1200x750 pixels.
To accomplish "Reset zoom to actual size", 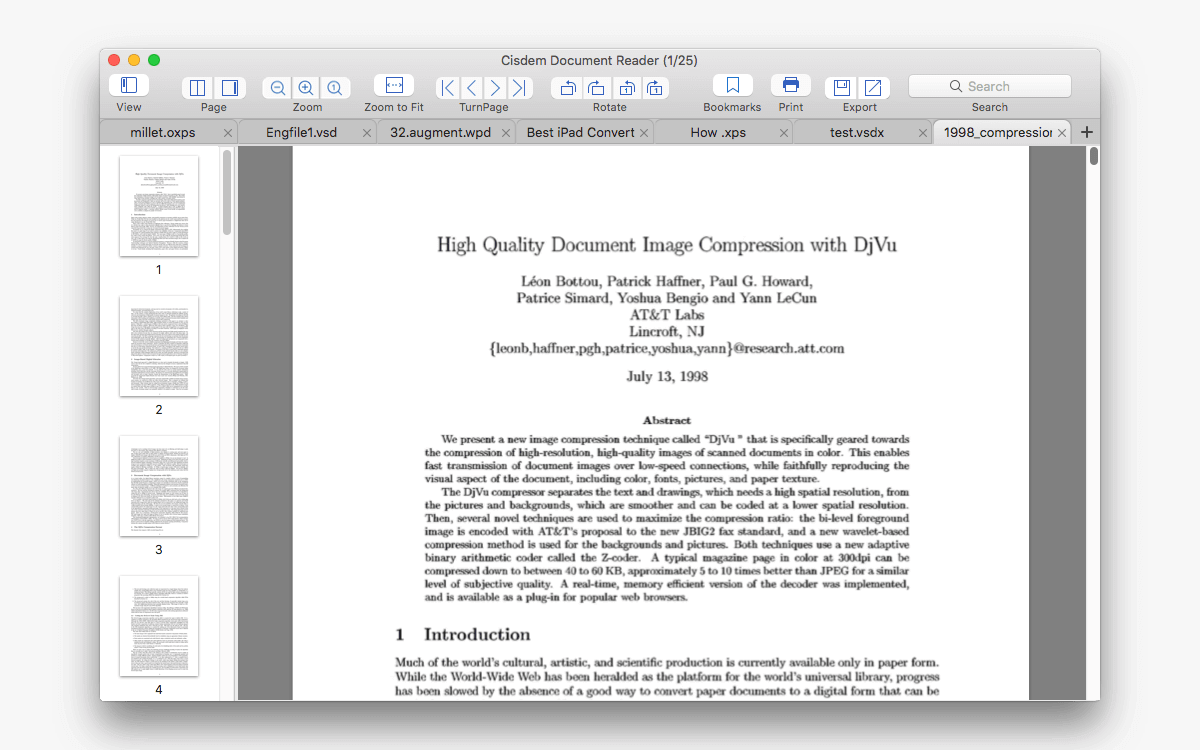I will (x=335, y=88).
